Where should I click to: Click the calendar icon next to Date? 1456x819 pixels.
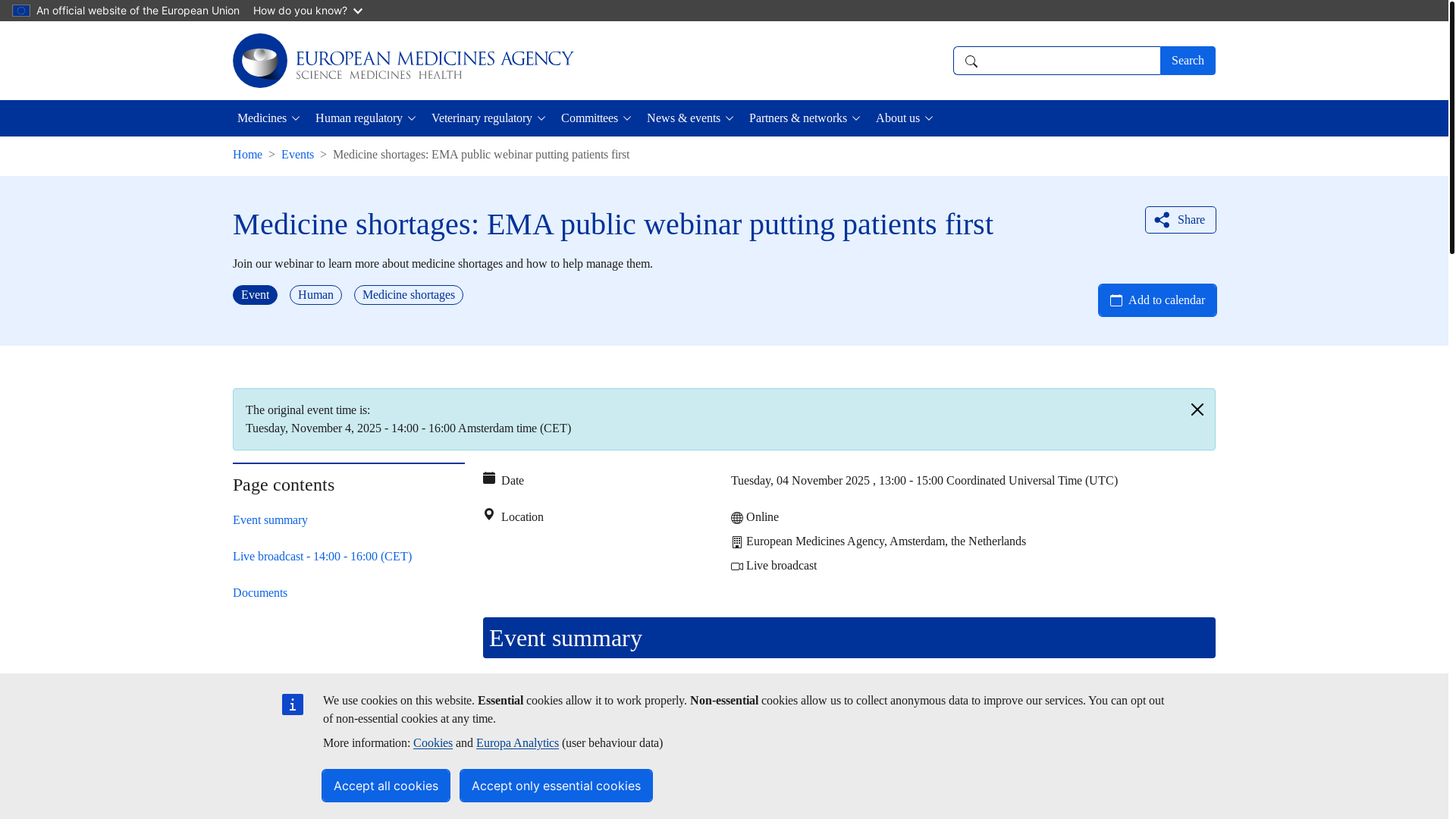pyautogui.click(x=489, y=478)
